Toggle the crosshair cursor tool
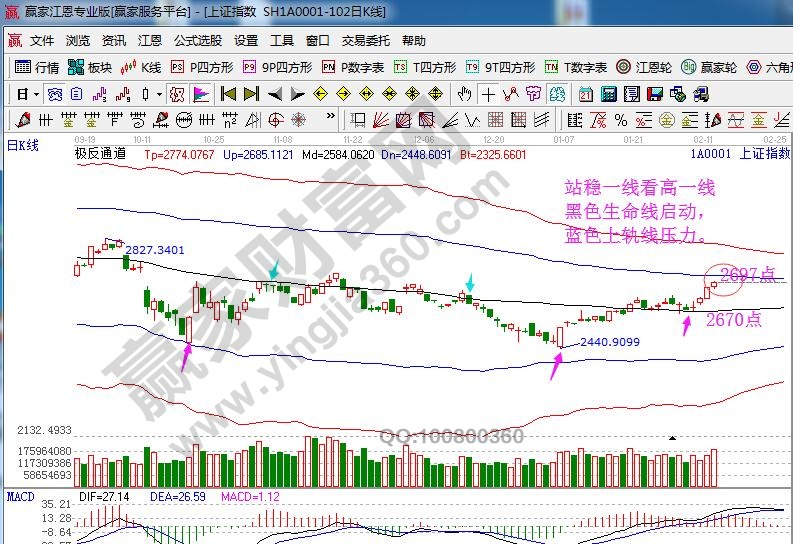793x544 pixels. [x=488, y=94]
